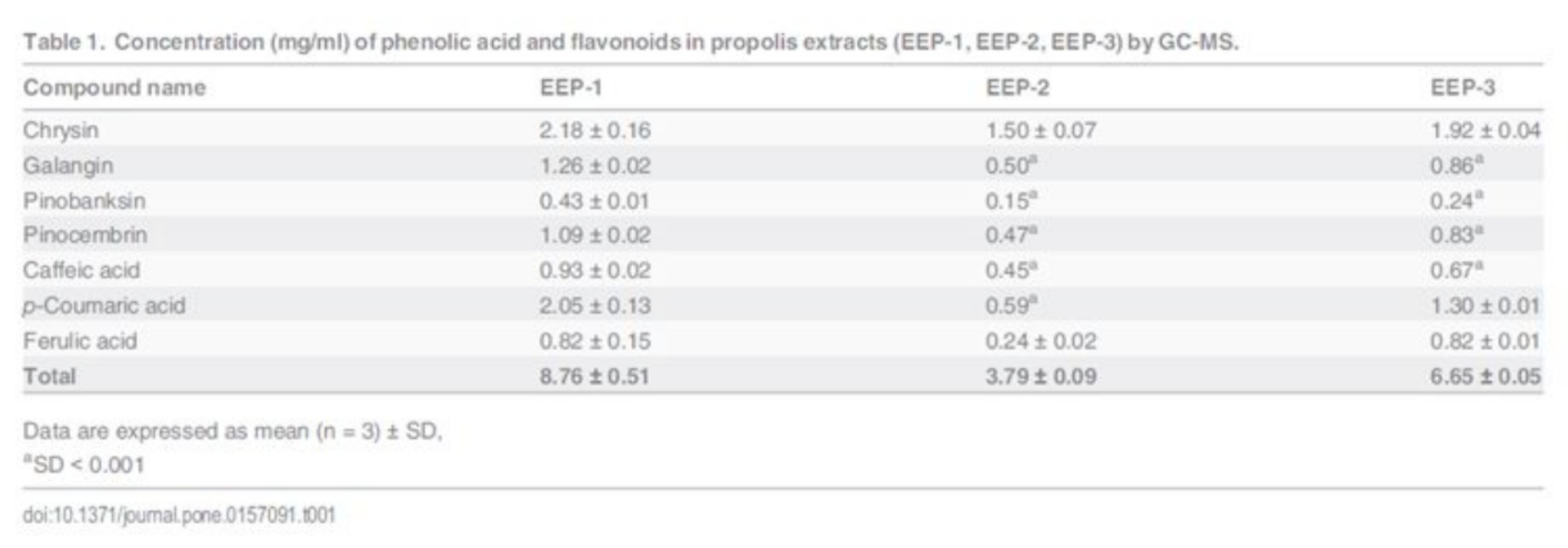Click the 'Data are expressed as mean' note
The height and width of the screenshot is (548, 1568).
tap(232, 431)
